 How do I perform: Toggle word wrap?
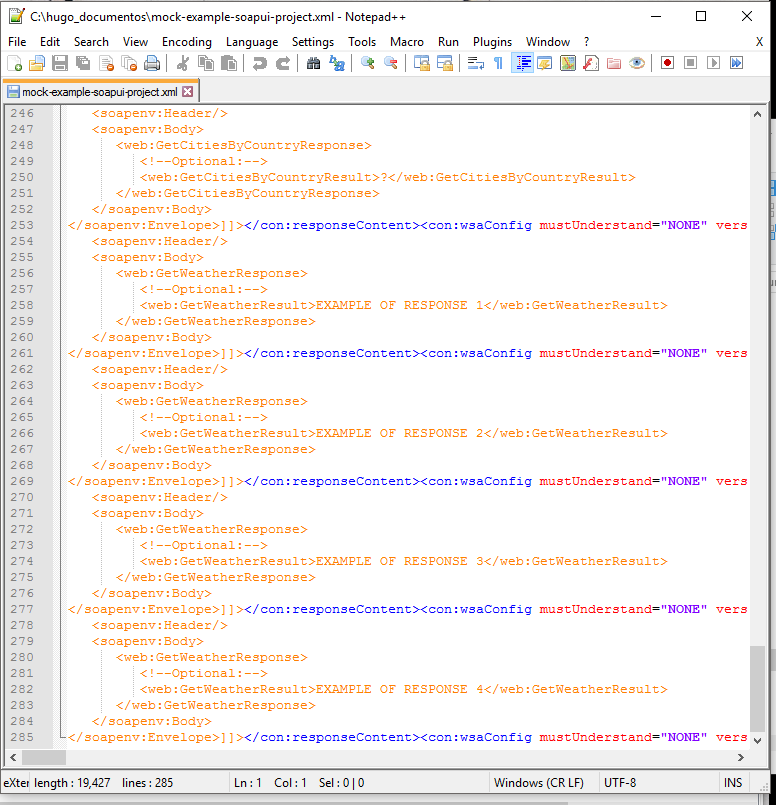click(476, 63)
